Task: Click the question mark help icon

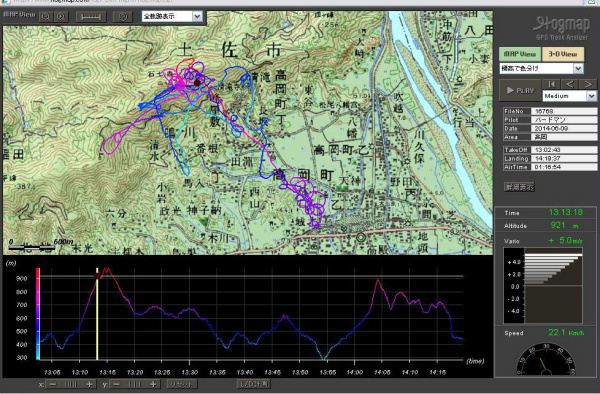Action: [123, 17]
